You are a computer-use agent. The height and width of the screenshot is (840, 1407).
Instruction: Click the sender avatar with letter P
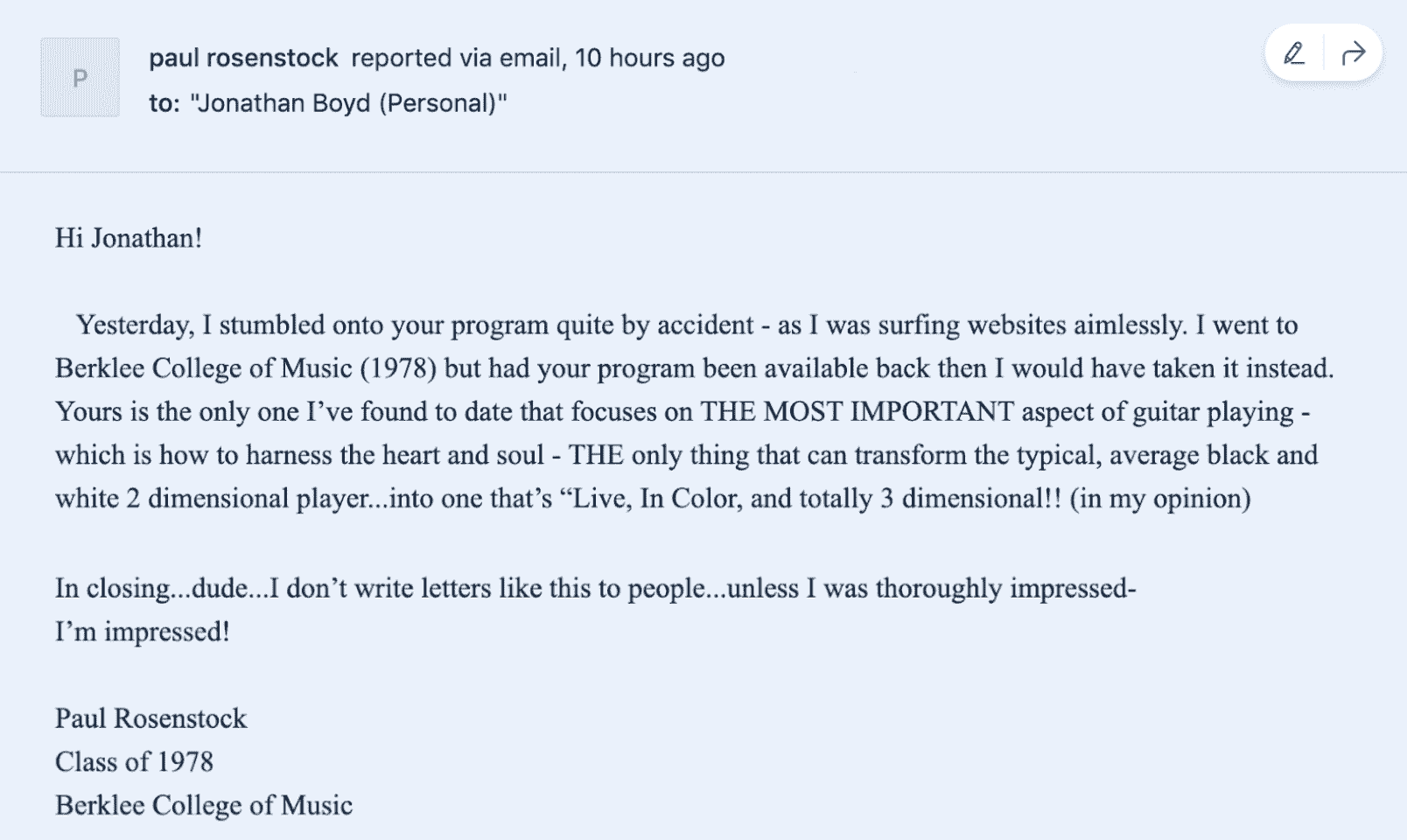[x=80, y=78]
